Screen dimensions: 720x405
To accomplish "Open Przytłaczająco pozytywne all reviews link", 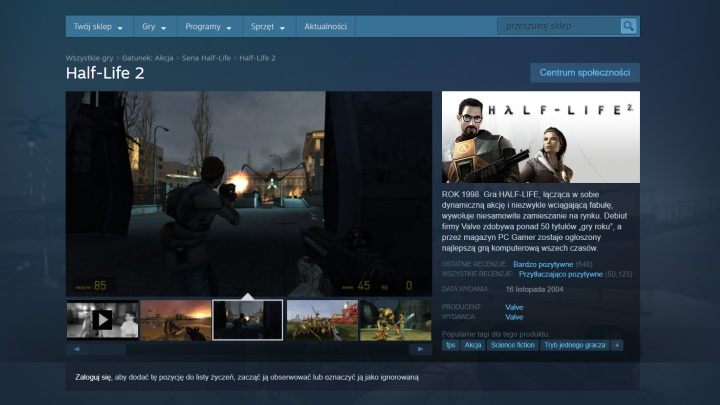I will 561,274.
